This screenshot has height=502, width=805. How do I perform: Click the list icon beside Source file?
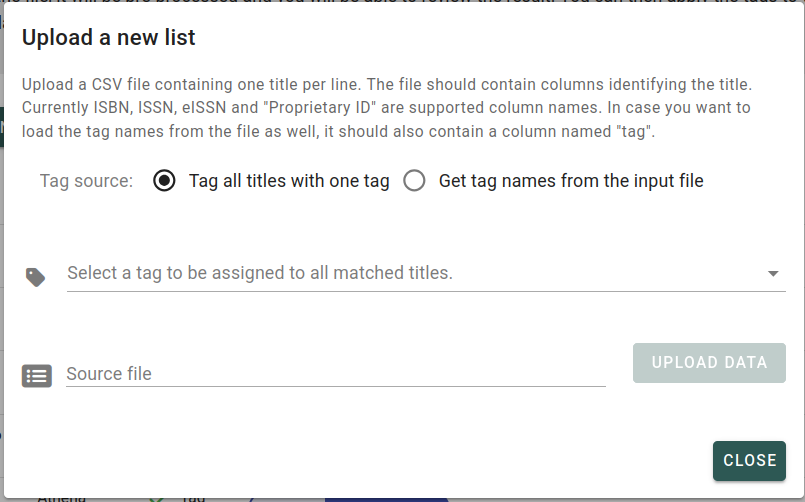[x=37, y=376]
